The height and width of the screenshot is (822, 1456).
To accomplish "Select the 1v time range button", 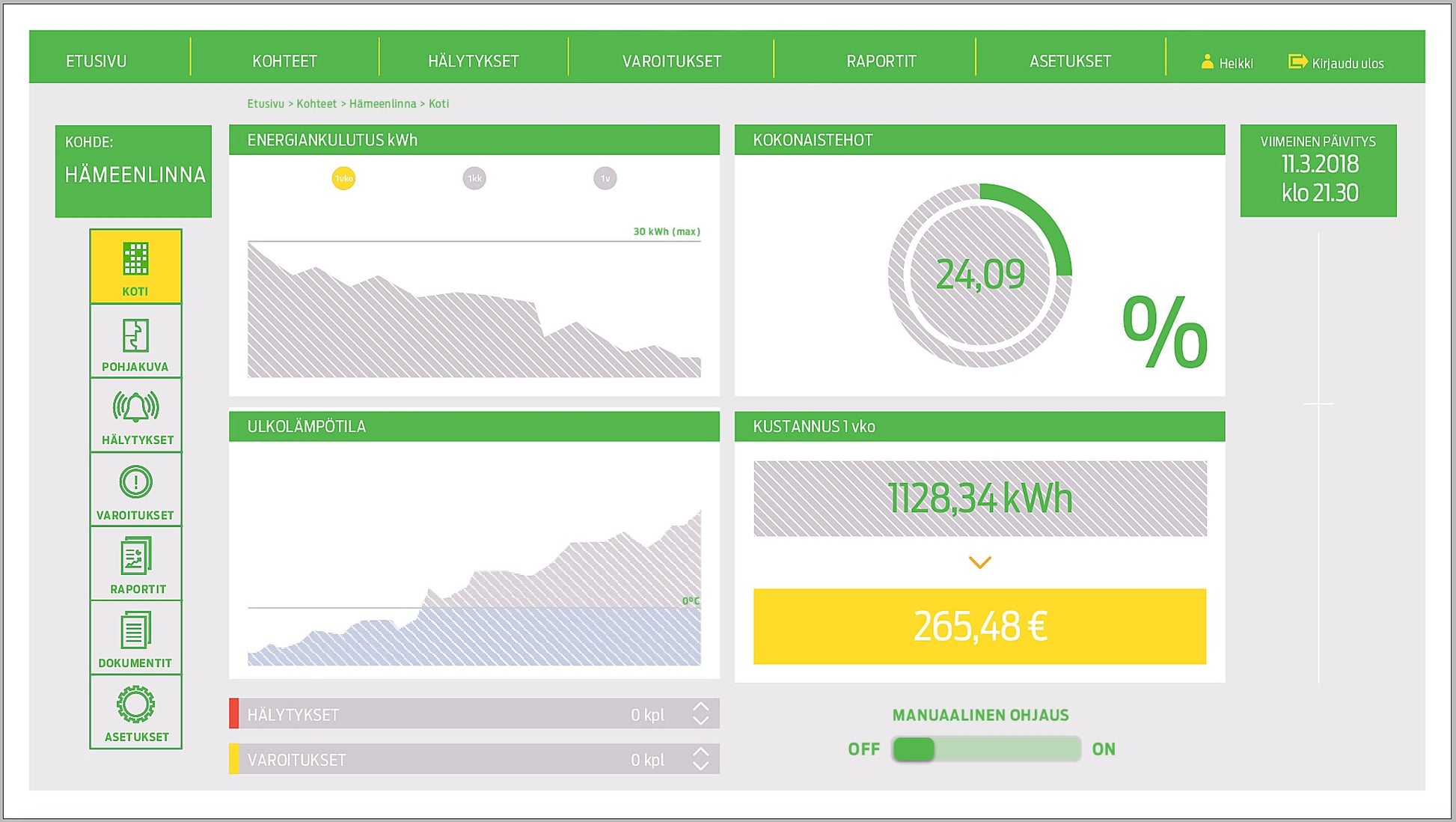I will point(605,178).
